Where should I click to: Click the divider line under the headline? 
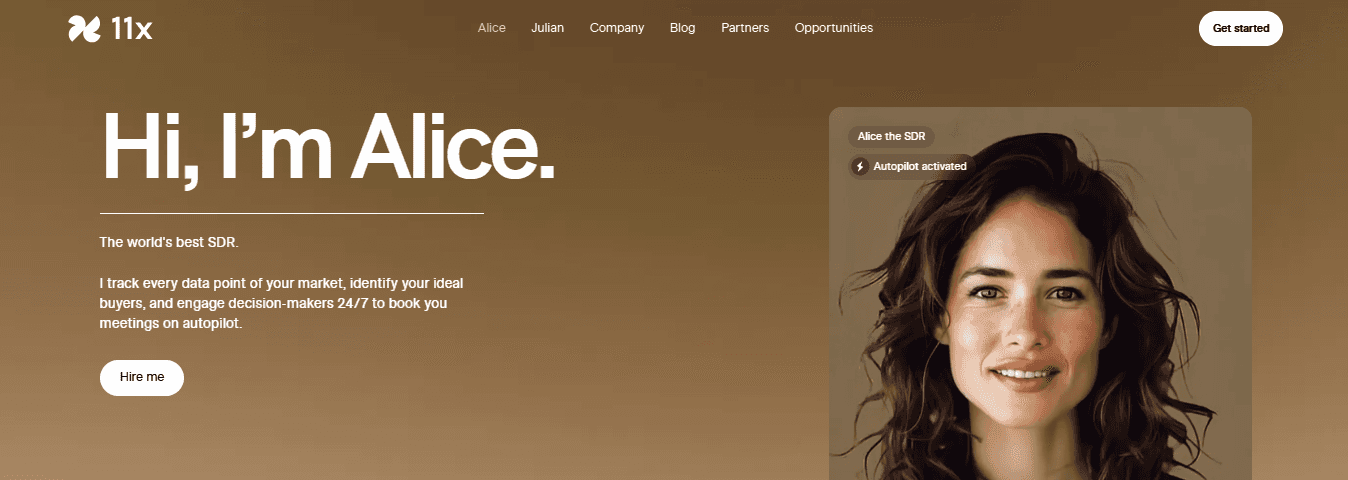[292, 213]
